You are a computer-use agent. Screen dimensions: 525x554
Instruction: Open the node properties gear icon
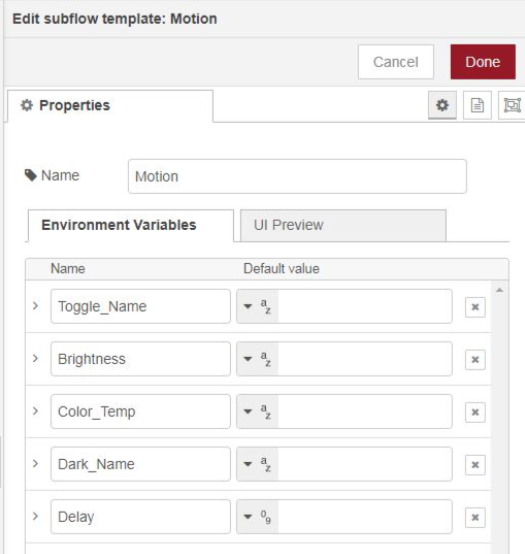pyautogui.click(x=442, y=105)
